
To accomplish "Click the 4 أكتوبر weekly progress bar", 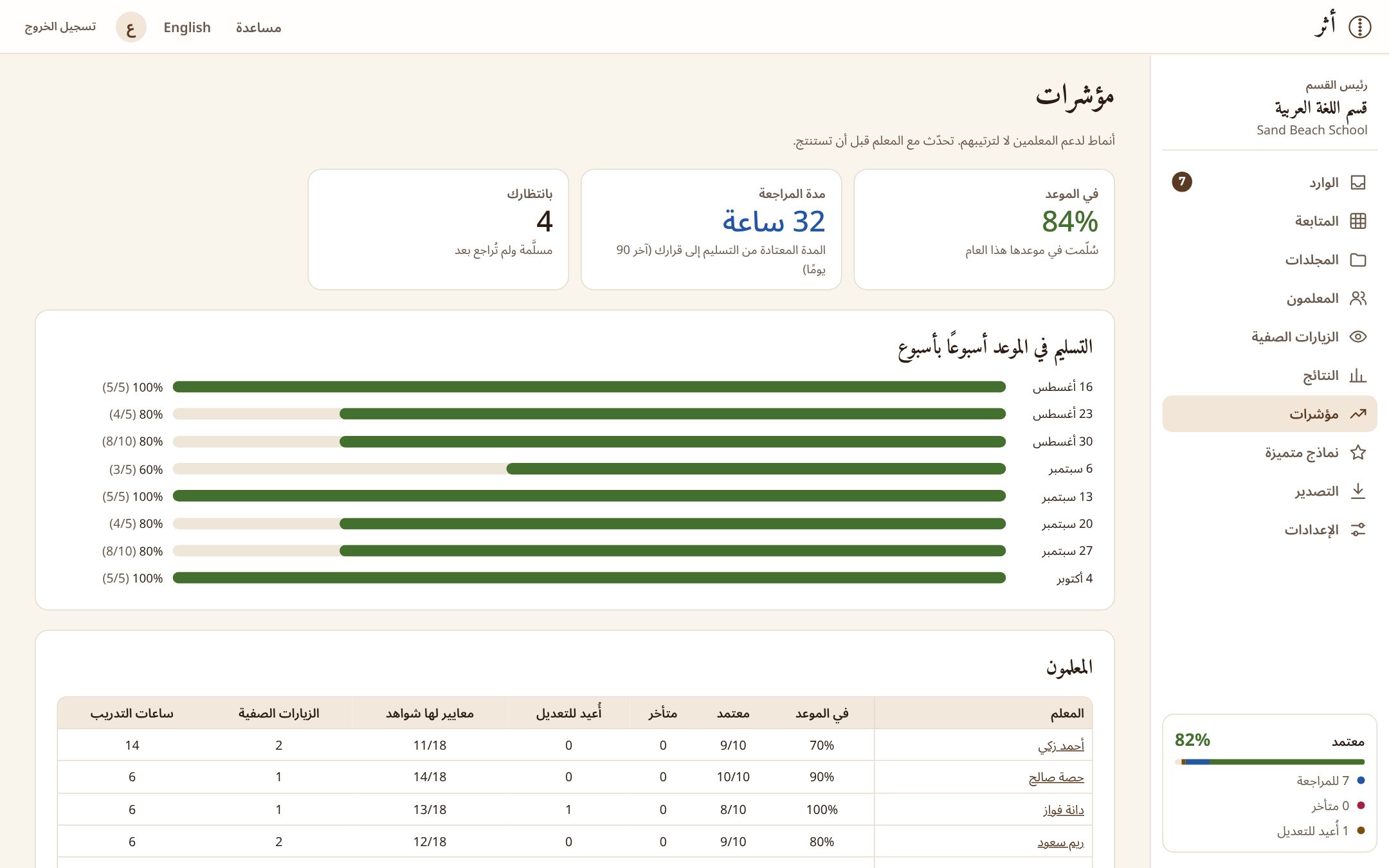I will pos(589,578).
